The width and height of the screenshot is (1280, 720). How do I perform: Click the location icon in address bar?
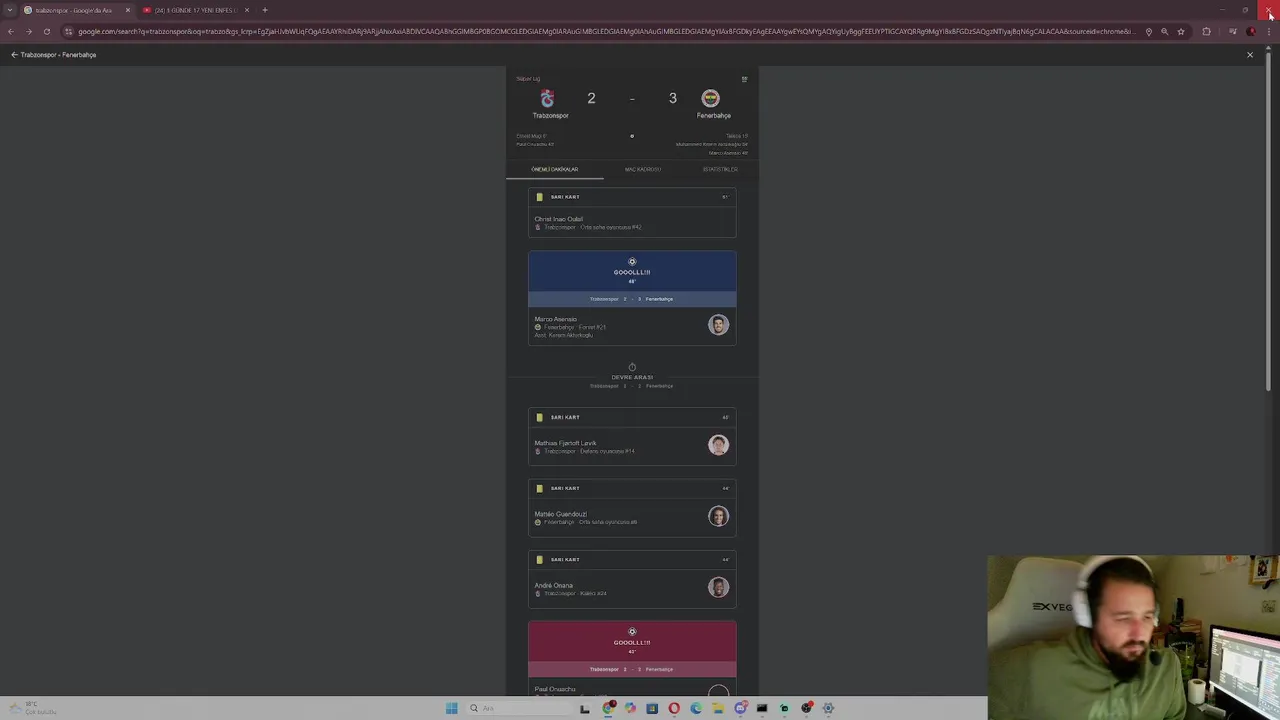(x=1148, y=31)
